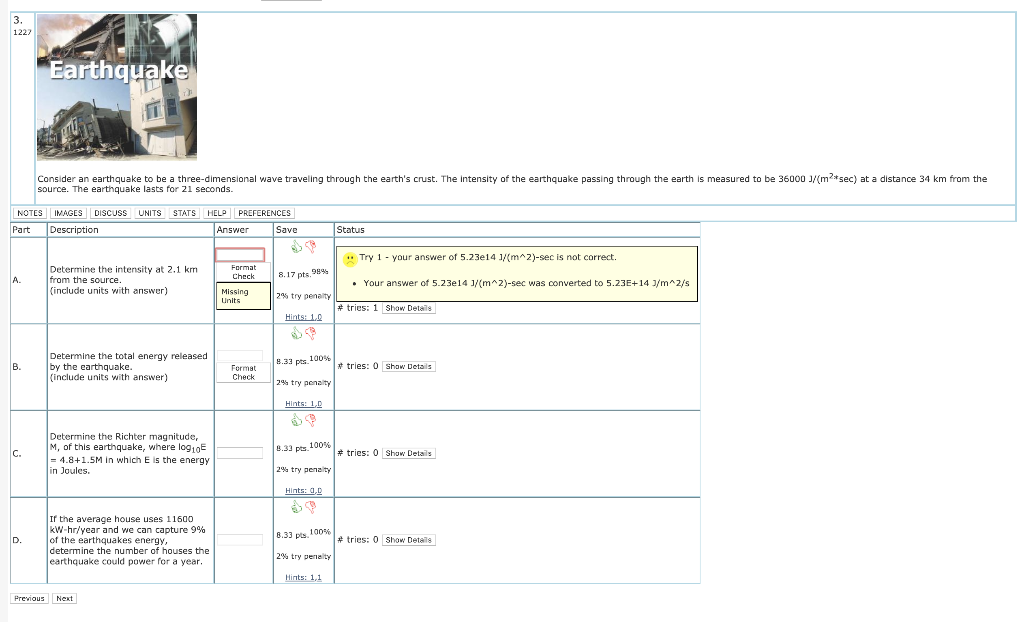Viewport: 1024px width, 622px height.
Task: Show Details for part B tries
Action: (x=408, y=367)
